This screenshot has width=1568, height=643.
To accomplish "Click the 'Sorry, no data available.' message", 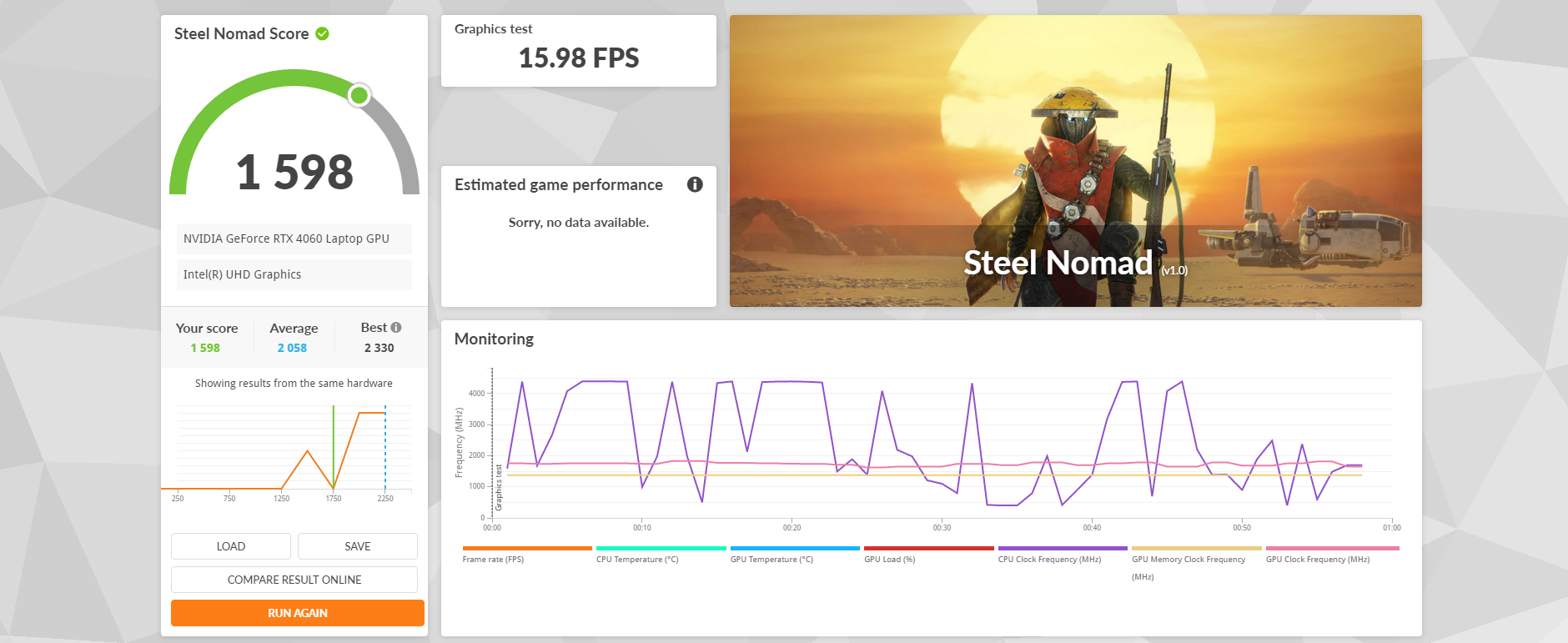I will tap(579, 223).
